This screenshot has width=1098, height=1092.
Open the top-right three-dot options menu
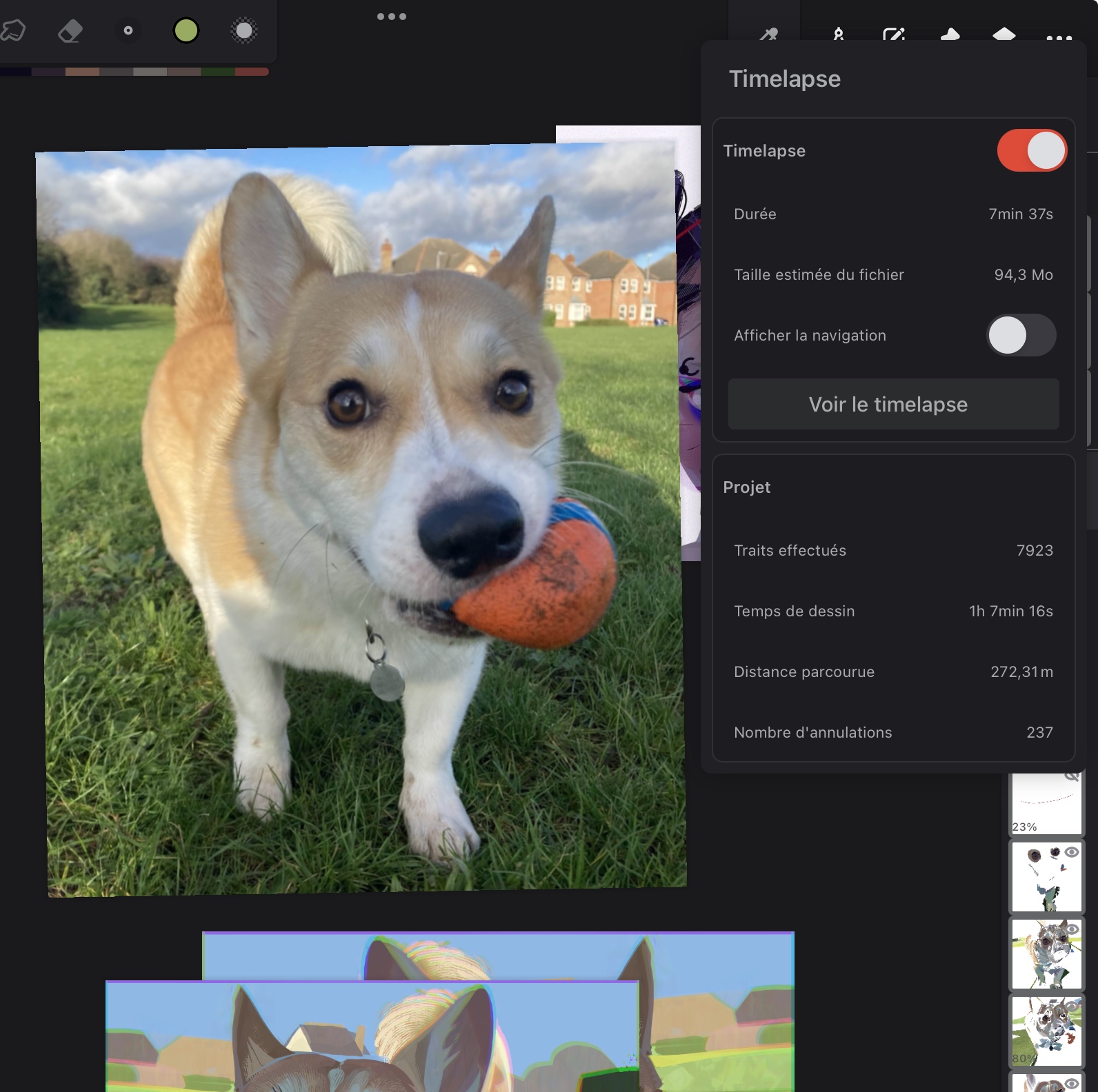click(1059, 37)
